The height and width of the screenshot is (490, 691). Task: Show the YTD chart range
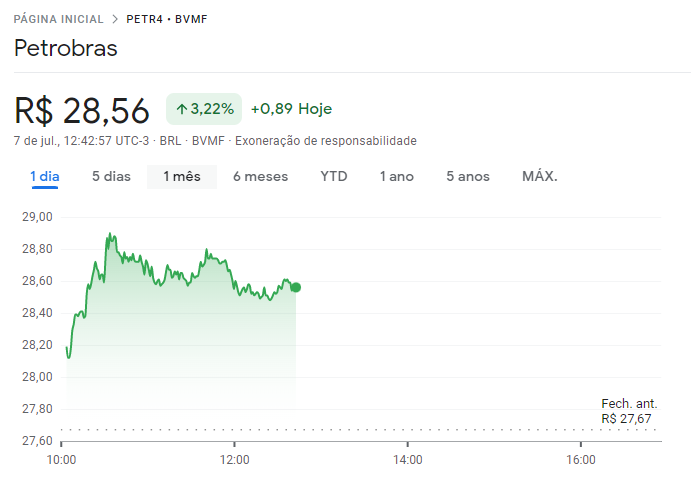coord(334,177)
